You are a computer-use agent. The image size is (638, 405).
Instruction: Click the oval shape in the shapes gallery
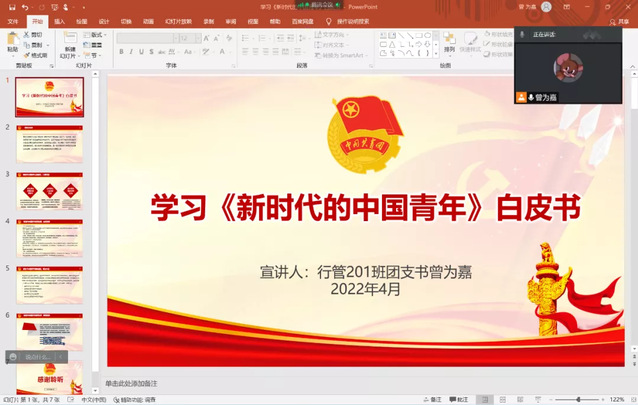pyautogui.click(x=427, y=35)
